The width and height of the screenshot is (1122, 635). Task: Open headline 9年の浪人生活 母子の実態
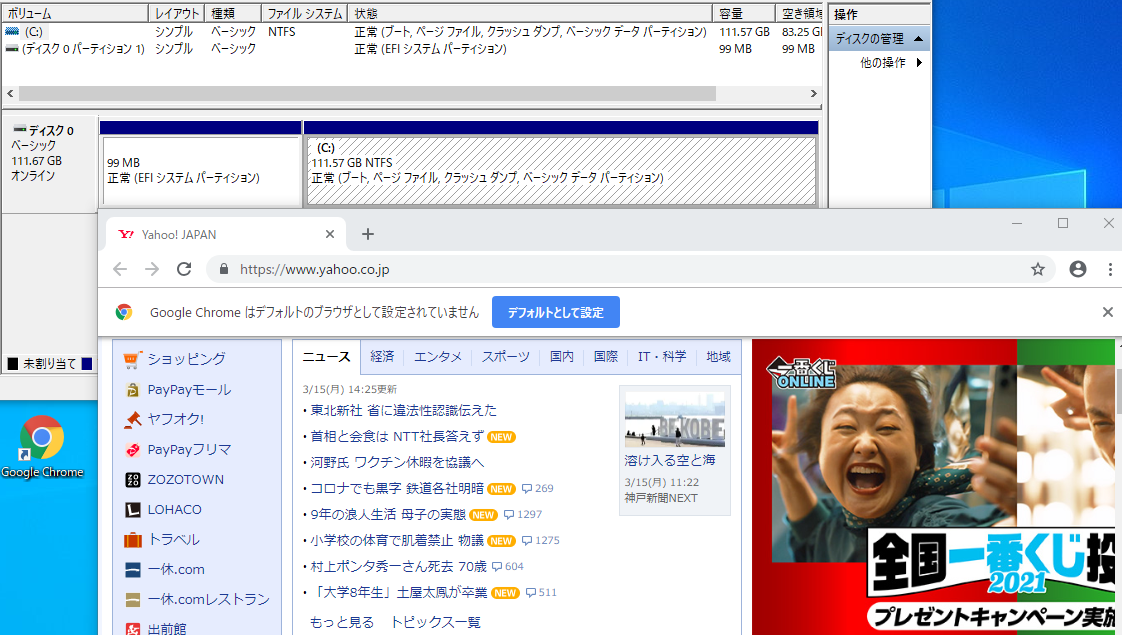pos(388,514)
